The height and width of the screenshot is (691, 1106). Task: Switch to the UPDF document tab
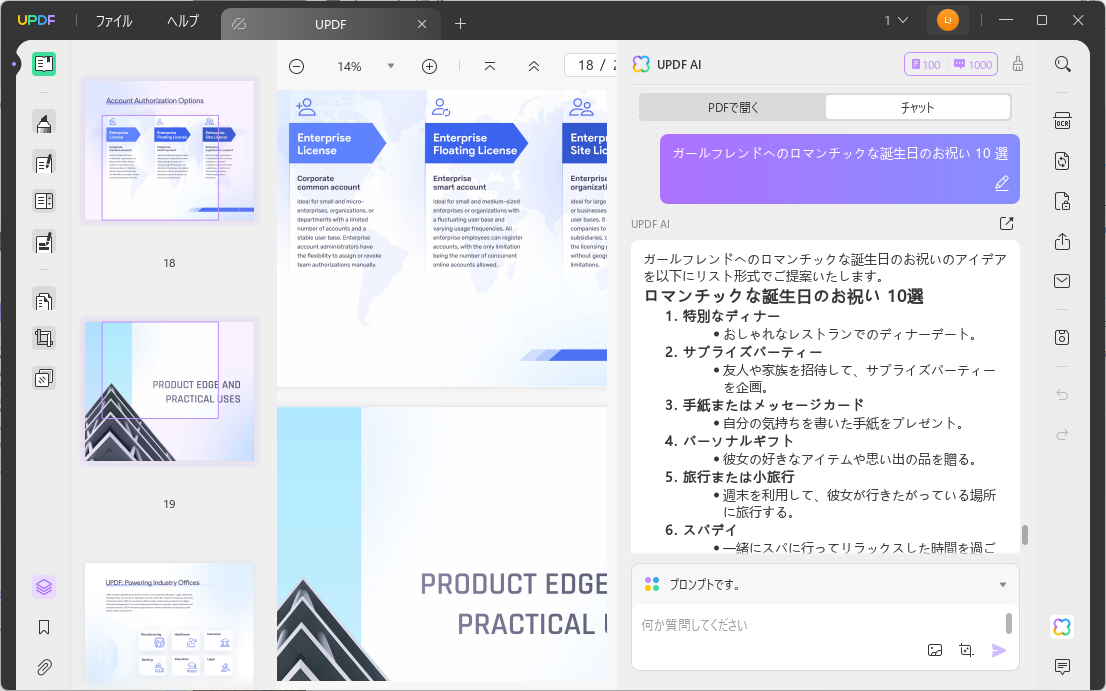[x=330, y=24]
